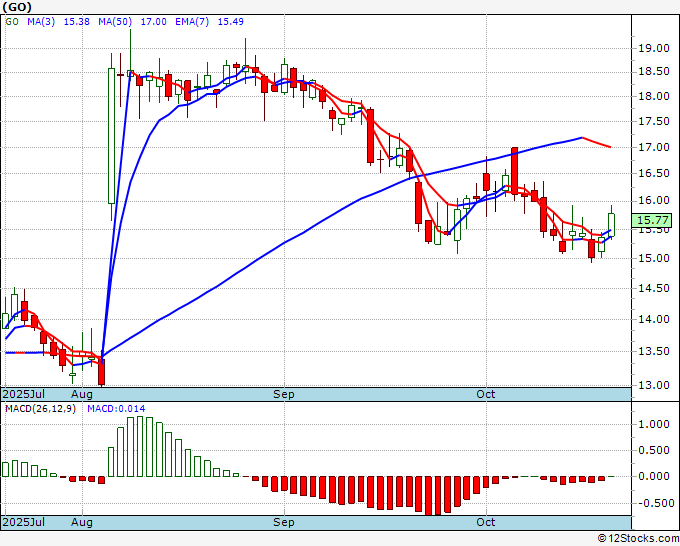Select the 15.38 MA(3) value
The image size is (680, 546).
[x=76, y=22]
